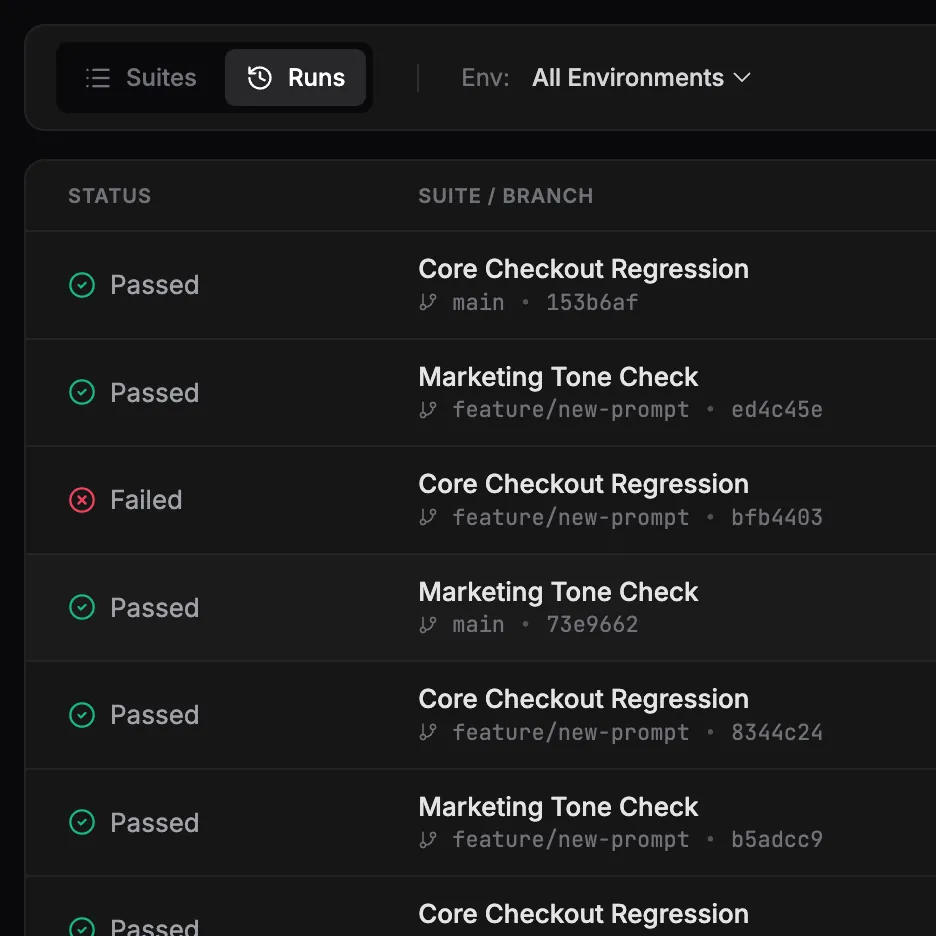Click the branch icon next to main on 153b6af
Viewport: 936px width, 936px height.
[428, 302]
